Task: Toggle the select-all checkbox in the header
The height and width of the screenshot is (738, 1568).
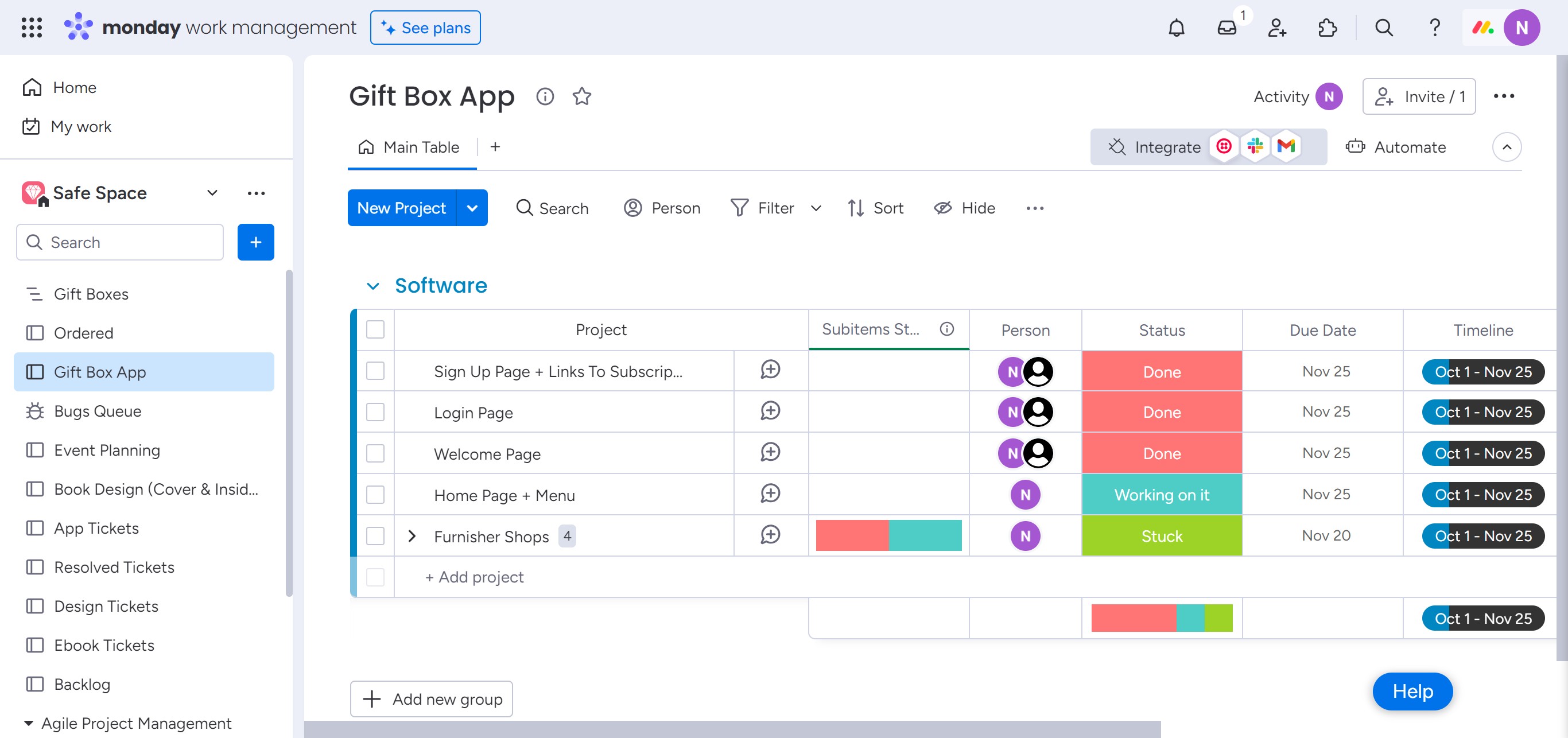Action: [x=375, y=330]
